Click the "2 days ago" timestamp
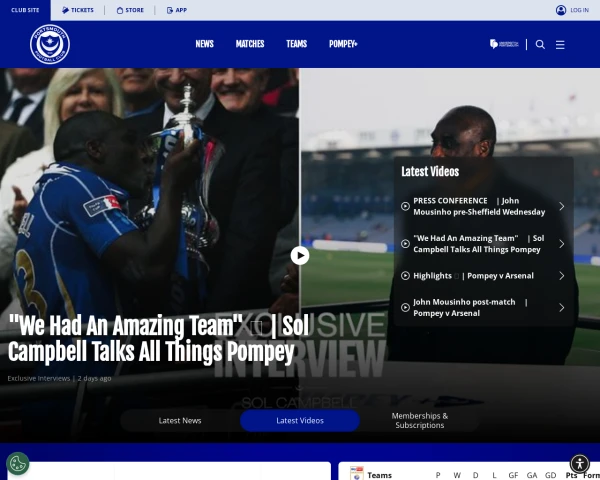This screenshot has height=480, width=600. click(x=94, y=378)
